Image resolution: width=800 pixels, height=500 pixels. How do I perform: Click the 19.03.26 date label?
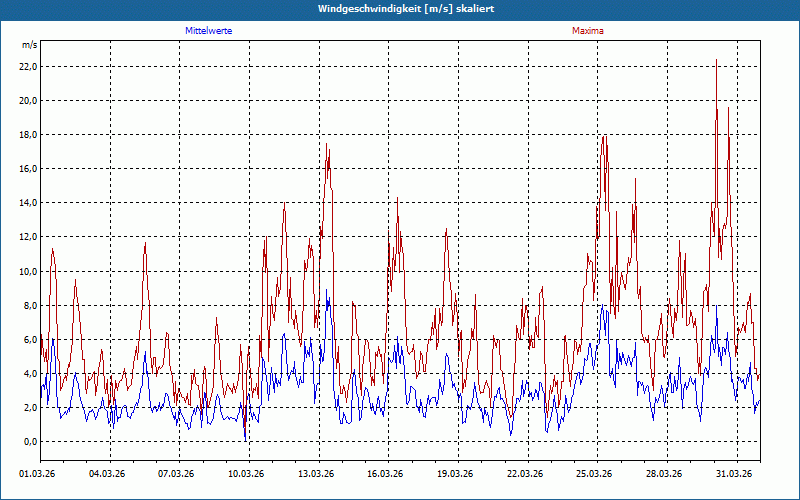(455, 474)
